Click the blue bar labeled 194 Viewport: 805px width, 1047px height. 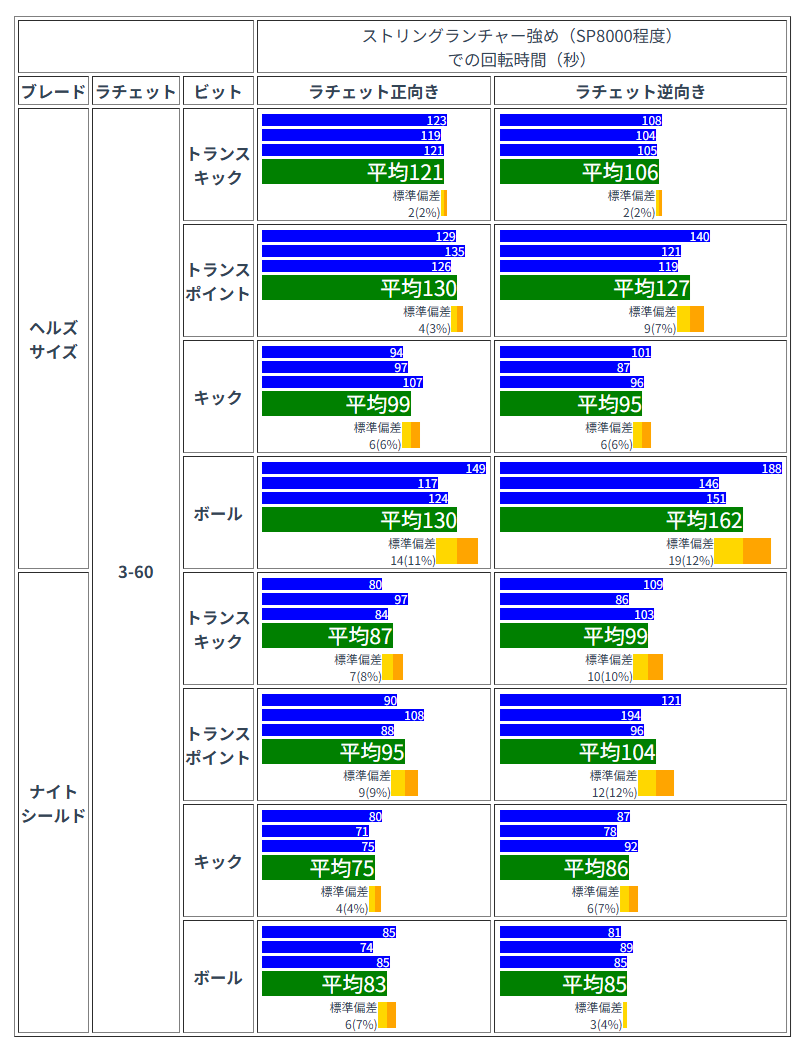[572, 715]
